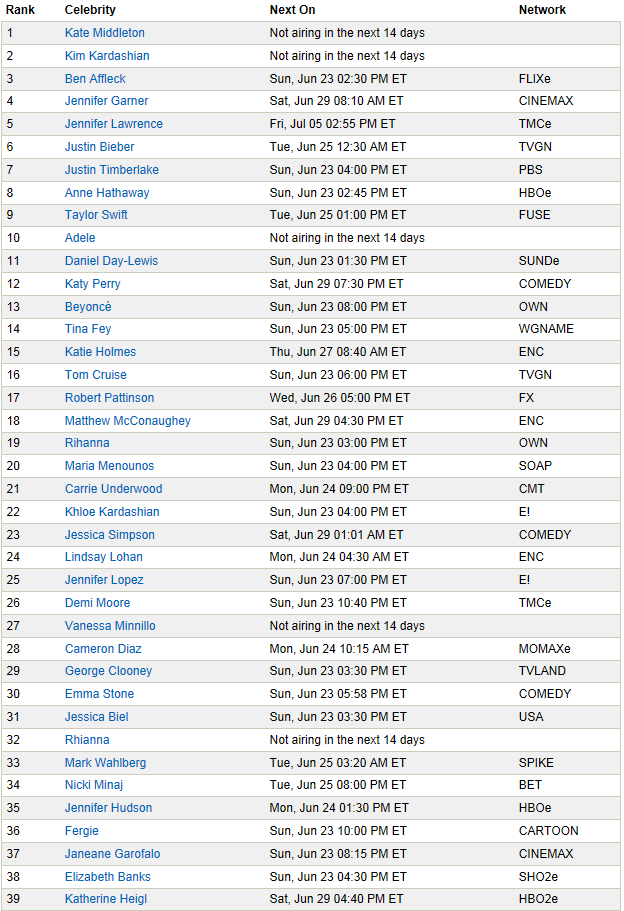Click the Taylor Swift link

[x=96, y=215]
